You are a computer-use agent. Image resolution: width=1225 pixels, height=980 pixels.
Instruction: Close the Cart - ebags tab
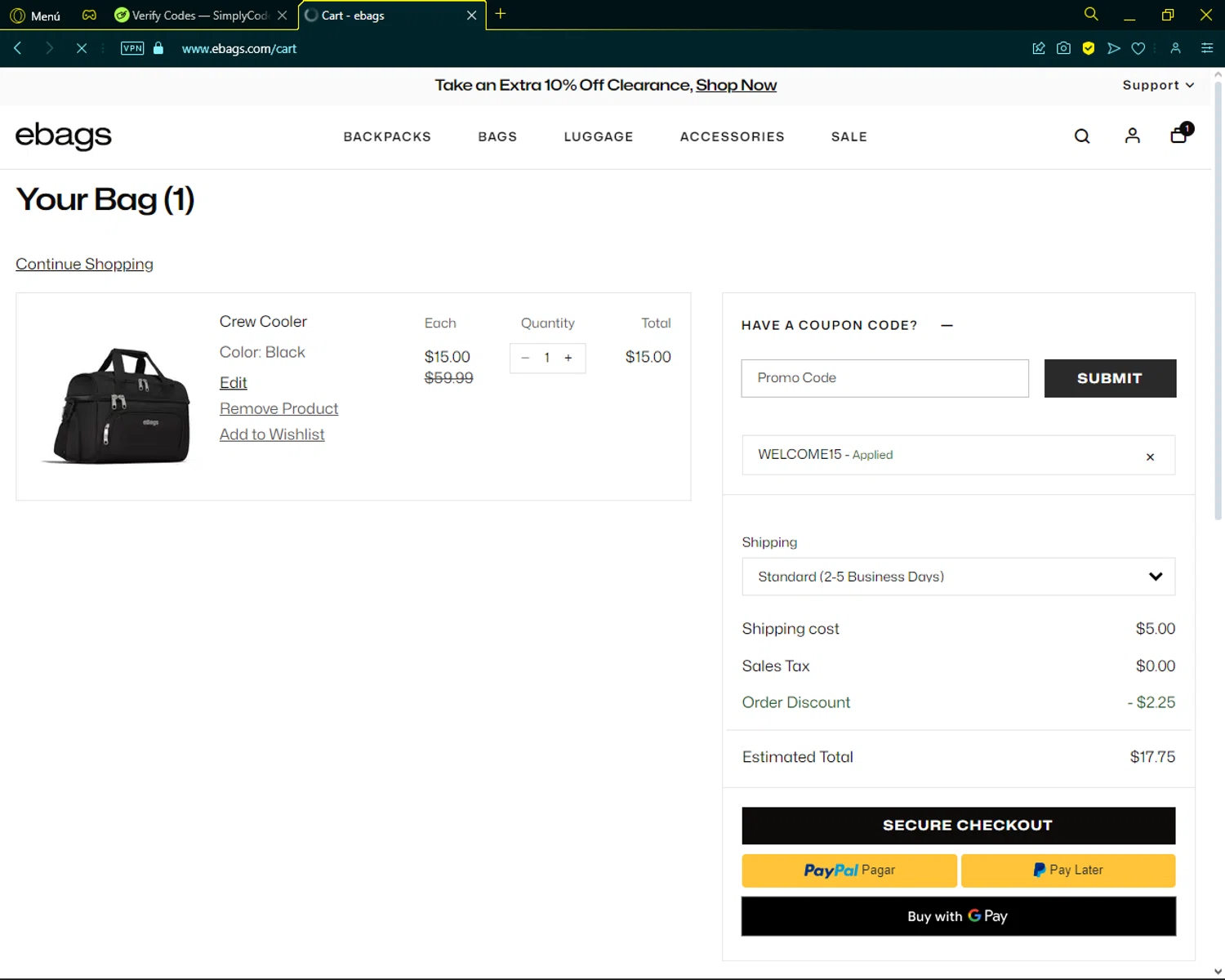click(x=471, y=16)
